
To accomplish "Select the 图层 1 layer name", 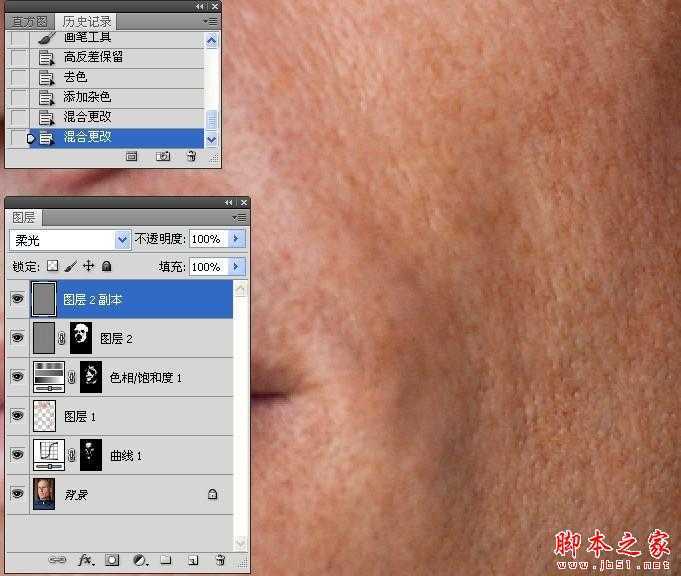I will [80, 417].
